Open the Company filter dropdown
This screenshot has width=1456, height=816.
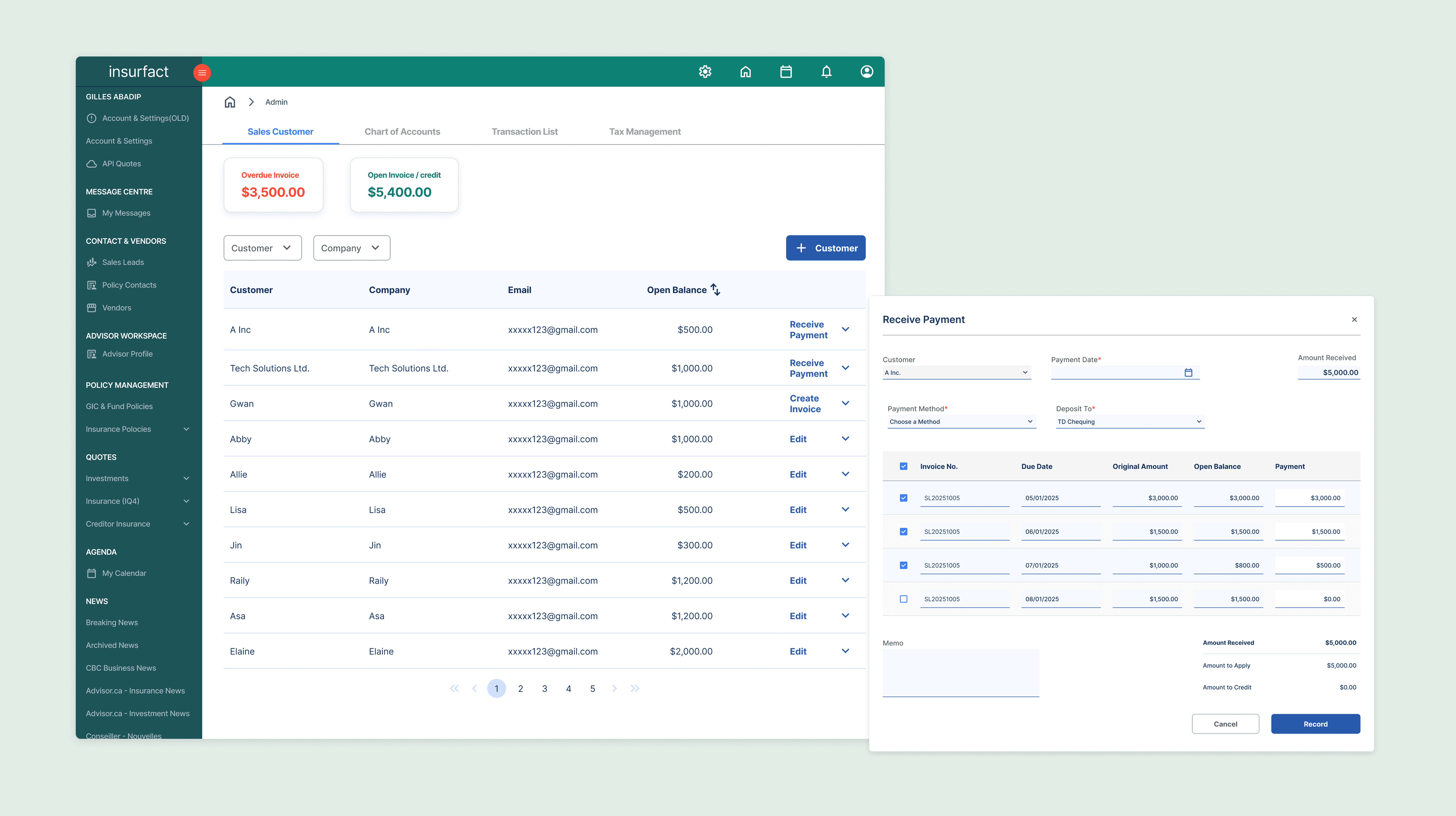point(351,248)
